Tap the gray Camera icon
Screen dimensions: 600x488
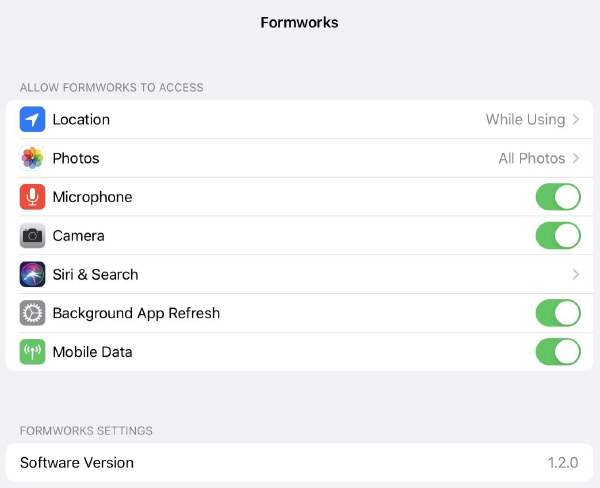33,236
